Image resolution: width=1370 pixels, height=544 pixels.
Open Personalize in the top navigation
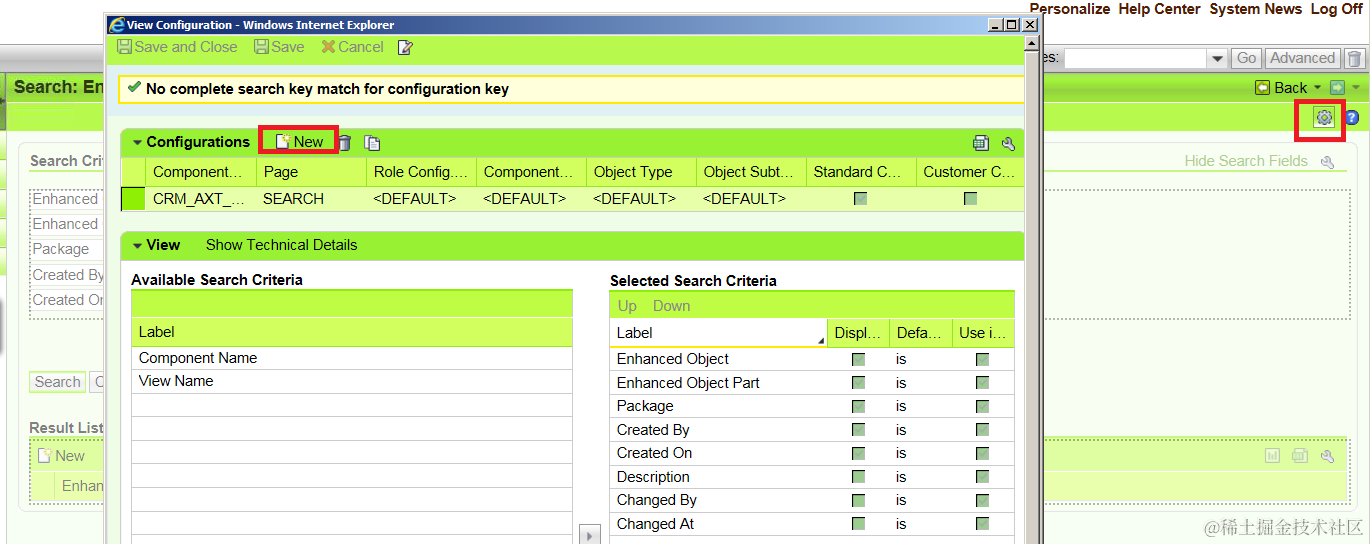coord(1070,9)
